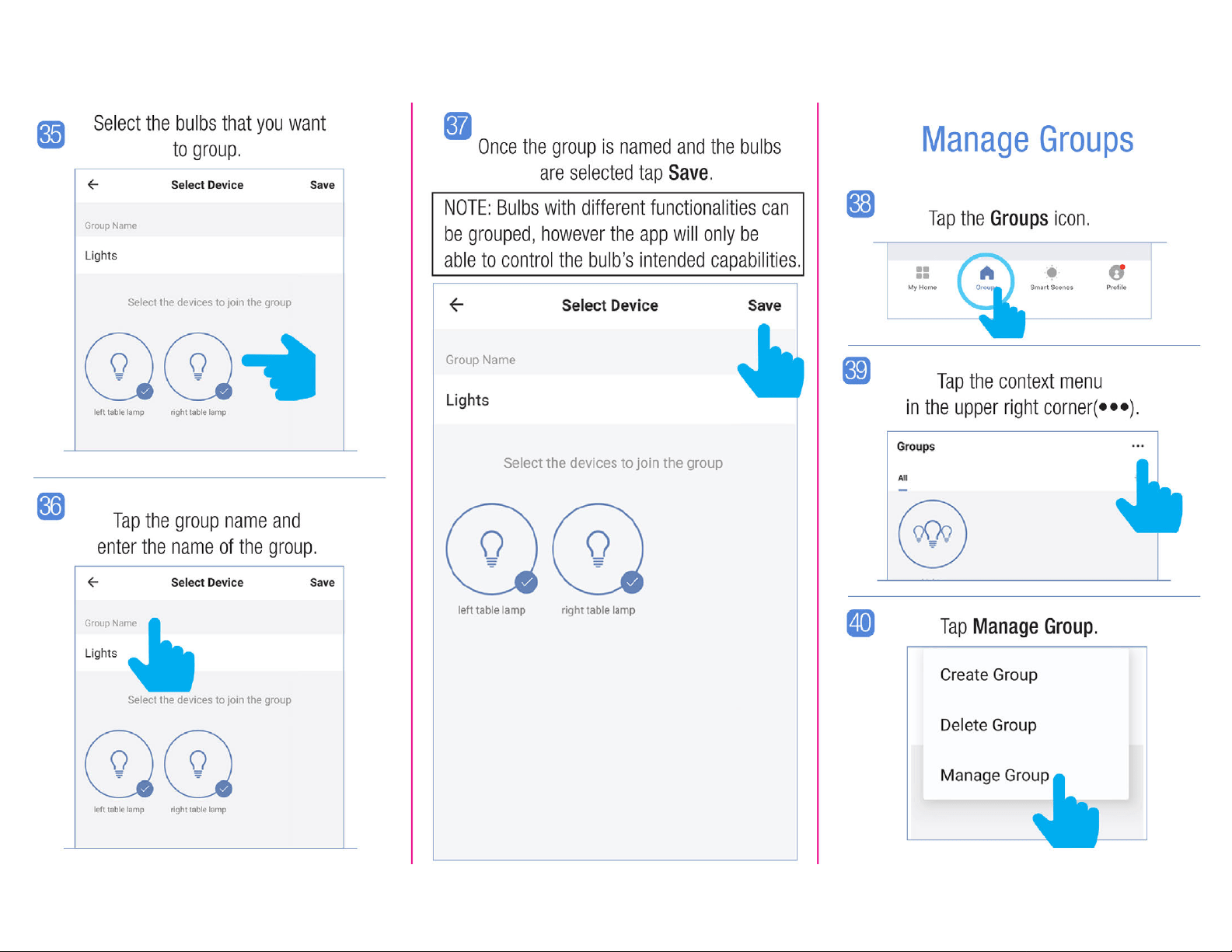Image resolution: width=1232 pixels, height=952 pixels.
Task: Click back arrow in step 37 screen
Action: point(457,305)
